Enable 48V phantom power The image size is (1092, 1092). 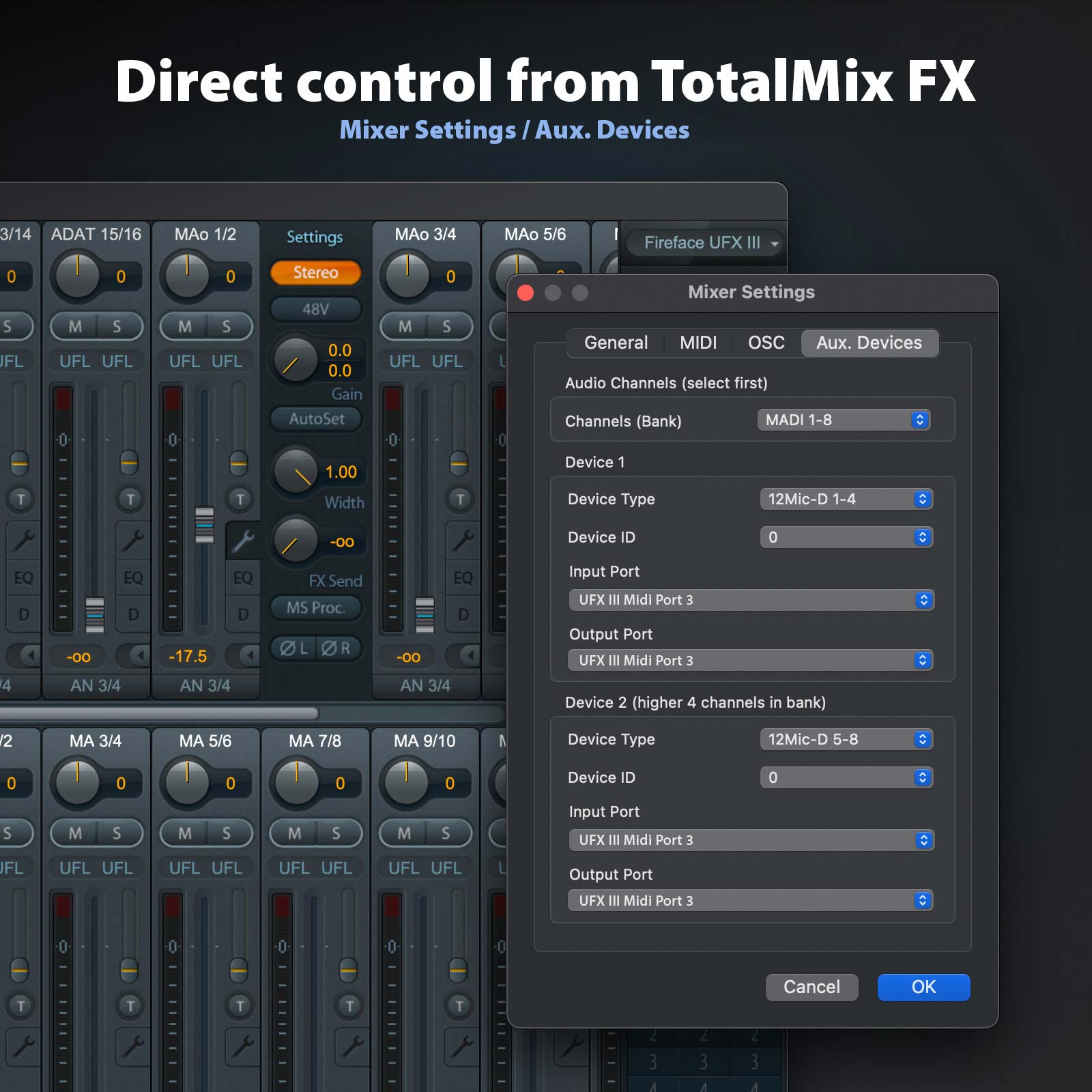315,309
